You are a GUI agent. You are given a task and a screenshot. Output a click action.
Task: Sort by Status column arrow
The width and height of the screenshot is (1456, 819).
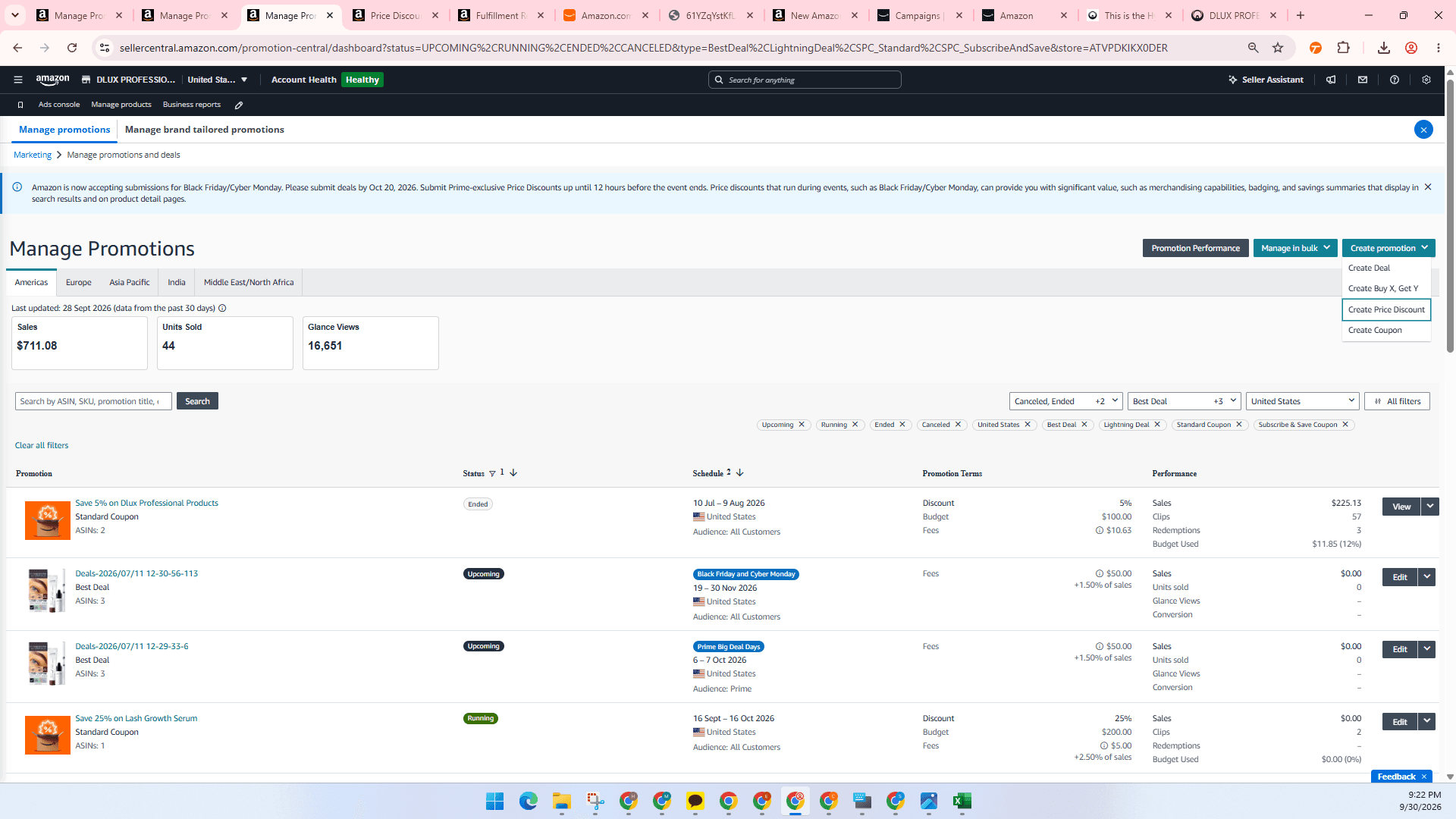(513, 473)
